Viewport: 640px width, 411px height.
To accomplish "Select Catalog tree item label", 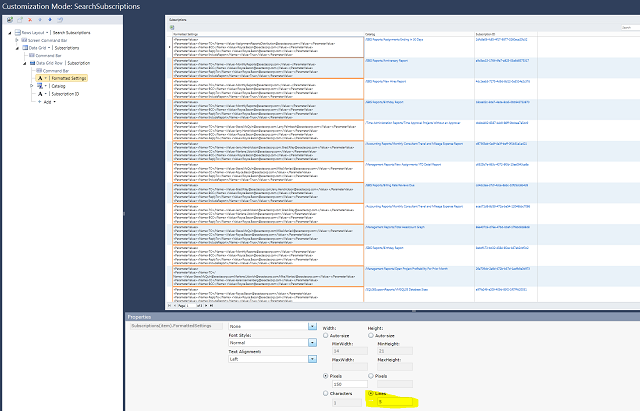I will pyautogui.click(x=58, y=86).
